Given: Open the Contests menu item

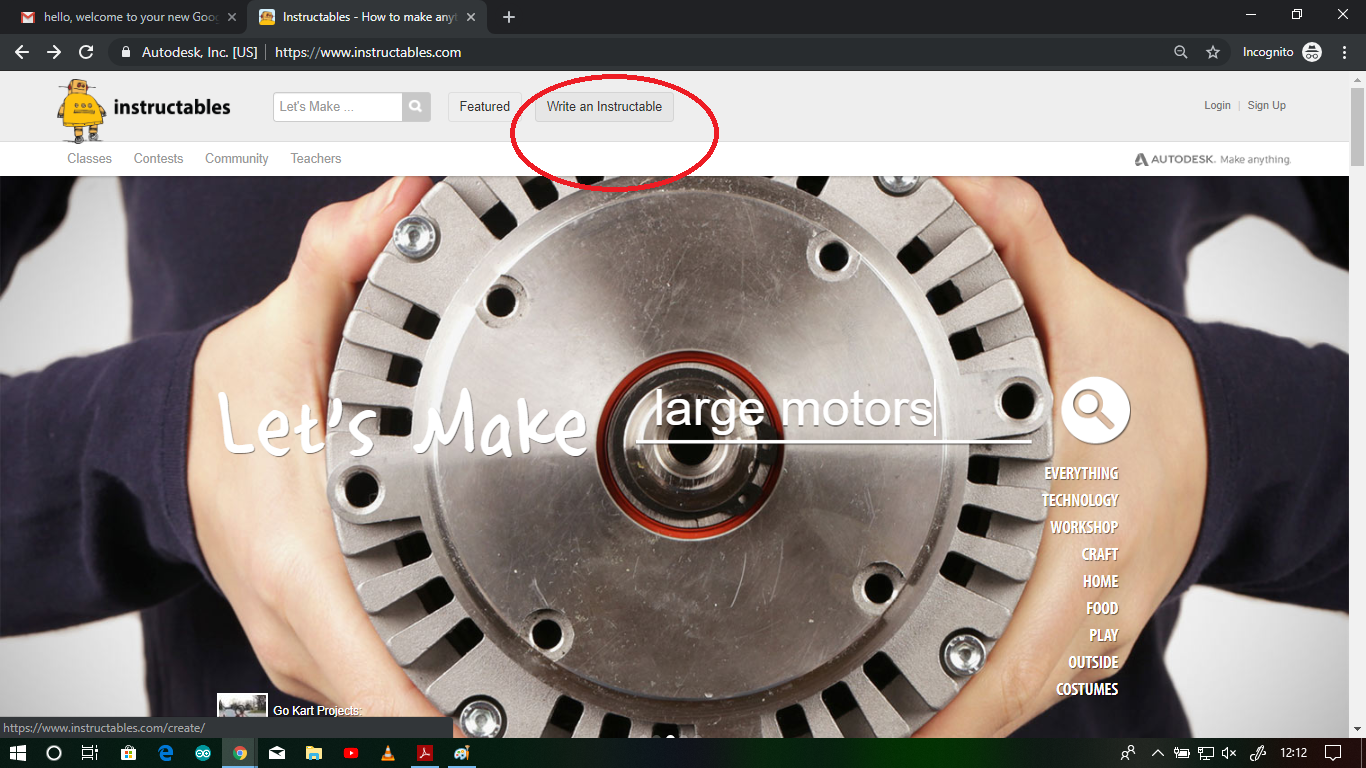Looking at the screenshot, I should 158,158.
